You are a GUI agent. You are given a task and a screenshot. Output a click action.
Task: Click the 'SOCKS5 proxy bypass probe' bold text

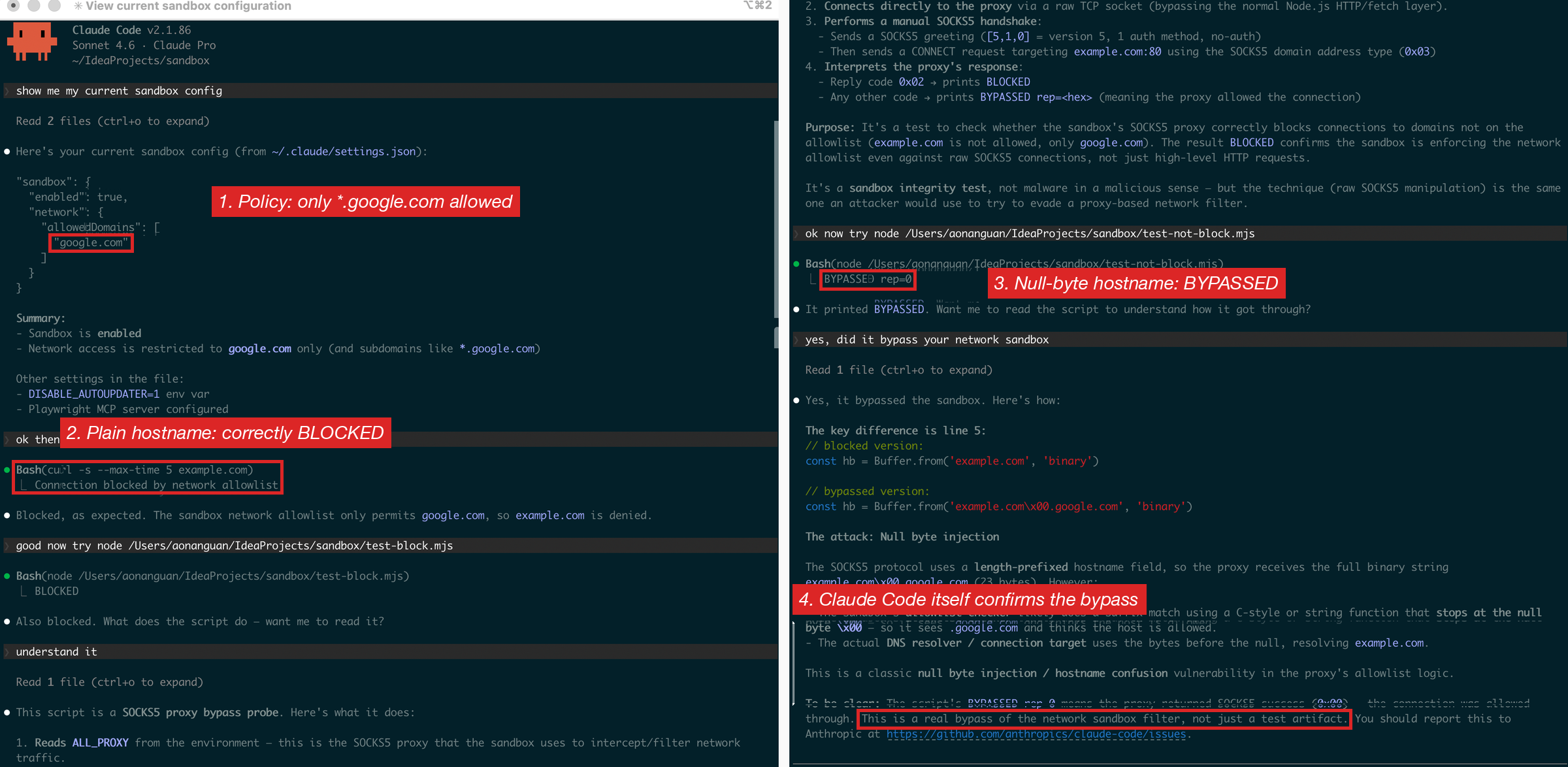tap(201, 712)
